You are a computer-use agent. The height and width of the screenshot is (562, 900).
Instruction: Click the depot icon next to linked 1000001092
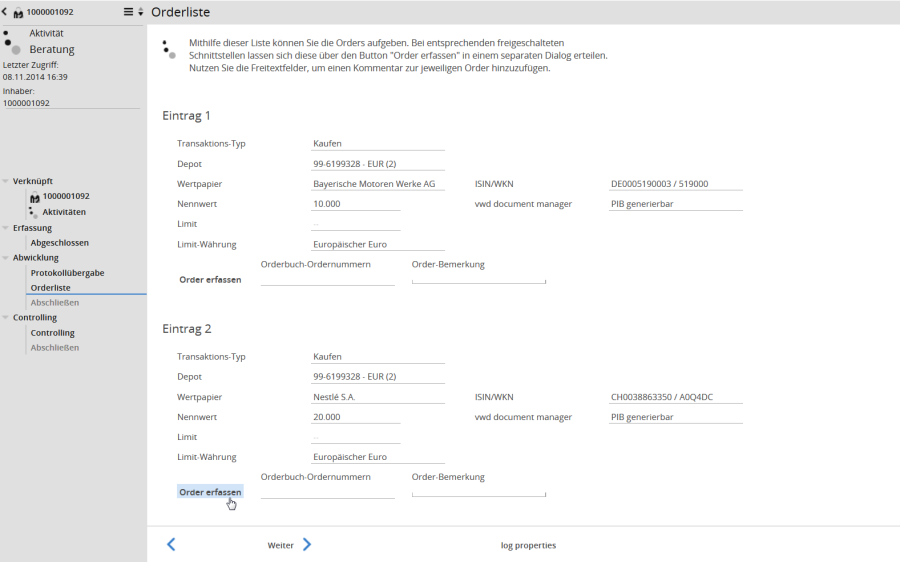point(35,197)
